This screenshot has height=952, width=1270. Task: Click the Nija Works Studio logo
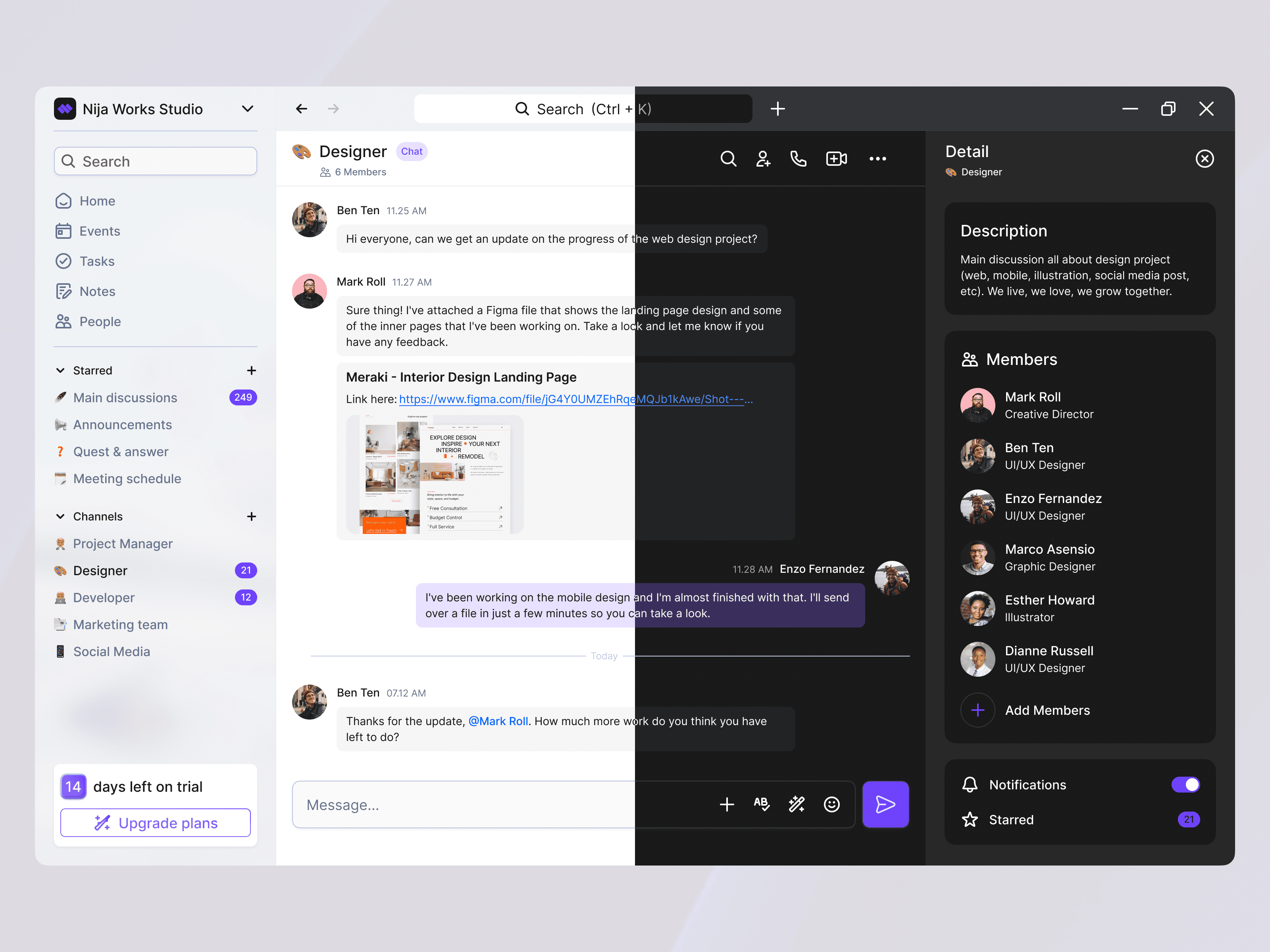pos(65,109)
